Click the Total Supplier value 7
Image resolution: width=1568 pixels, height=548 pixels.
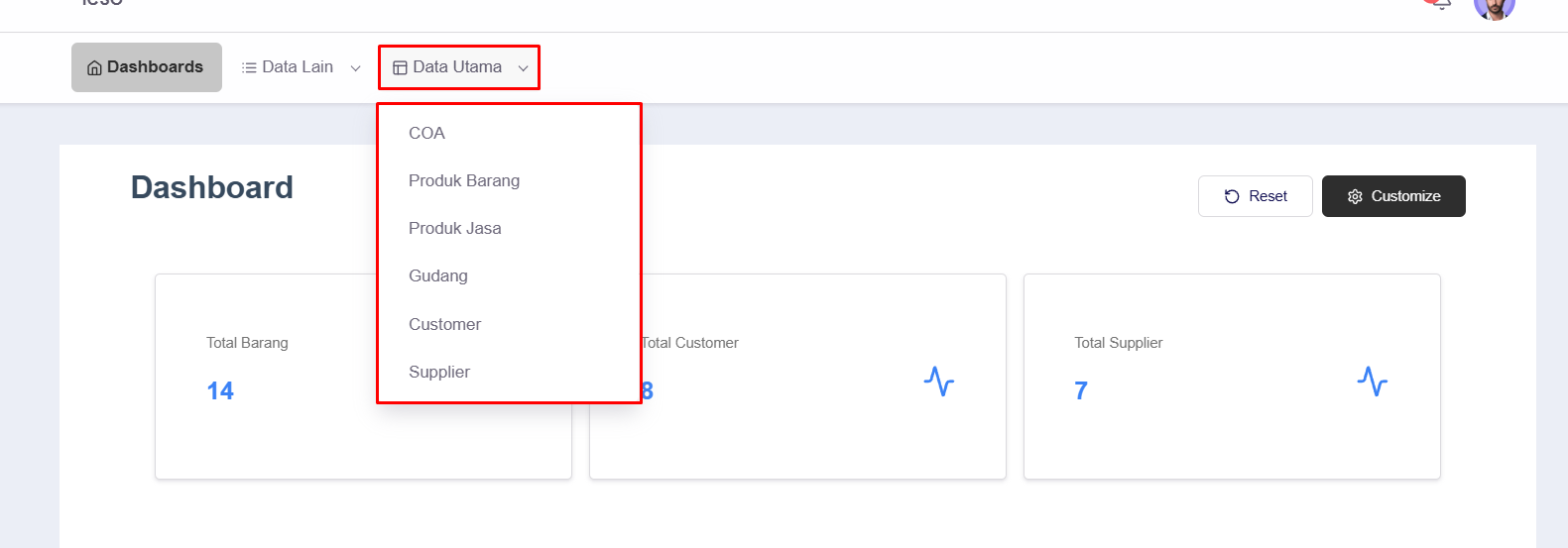click(x=1080, y=391)
